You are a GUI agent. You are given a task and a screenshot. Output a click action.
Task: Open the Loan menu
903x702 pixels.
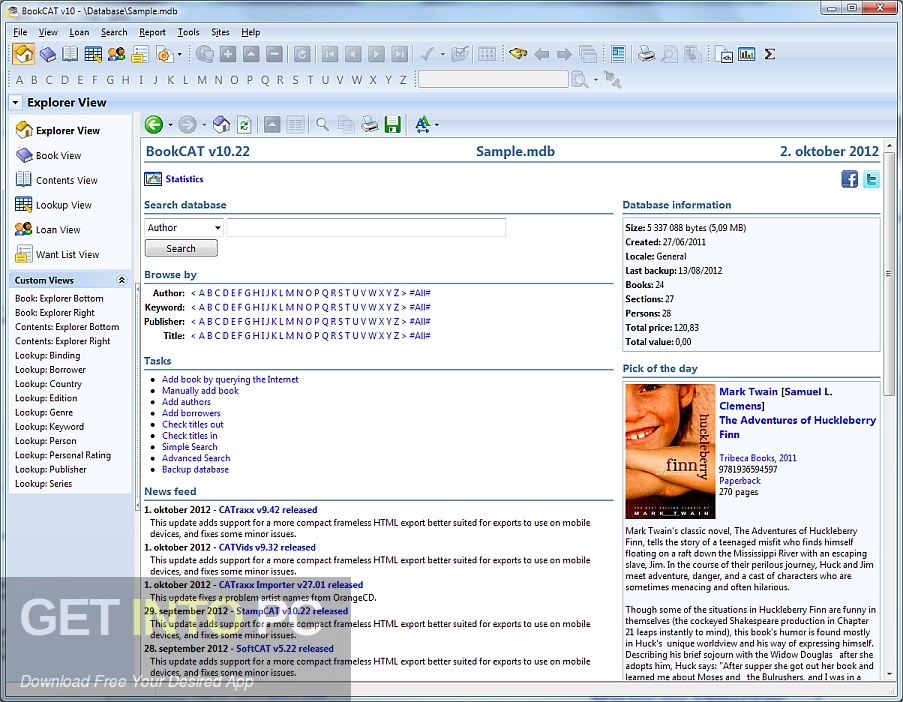pos(79,32)
